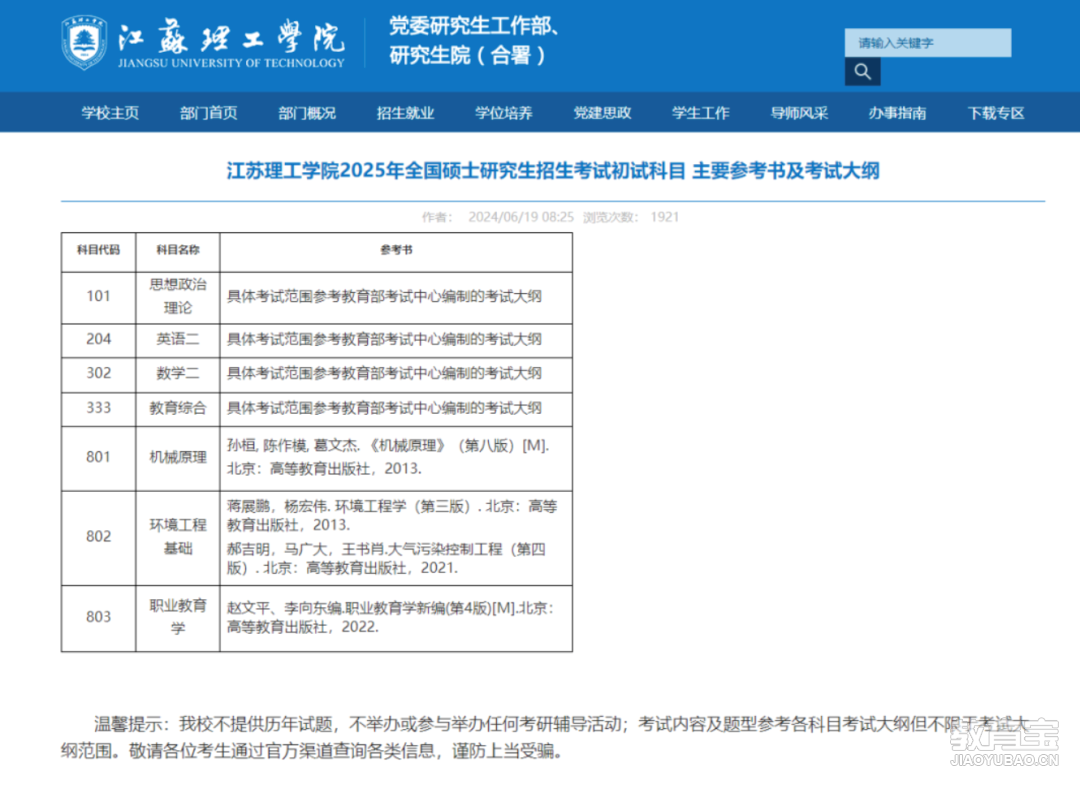Select subject code cell 802

[x=98, y=536]
